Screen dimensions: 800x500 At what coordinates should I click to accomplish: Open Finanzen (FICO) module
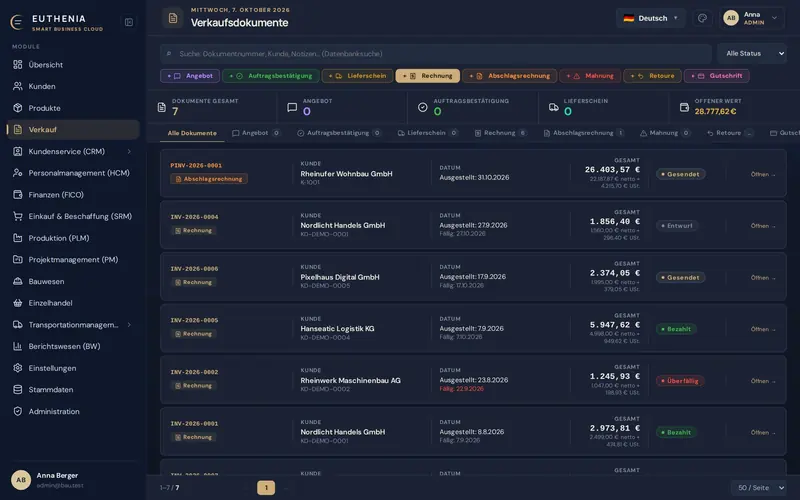tap(73, 194)
